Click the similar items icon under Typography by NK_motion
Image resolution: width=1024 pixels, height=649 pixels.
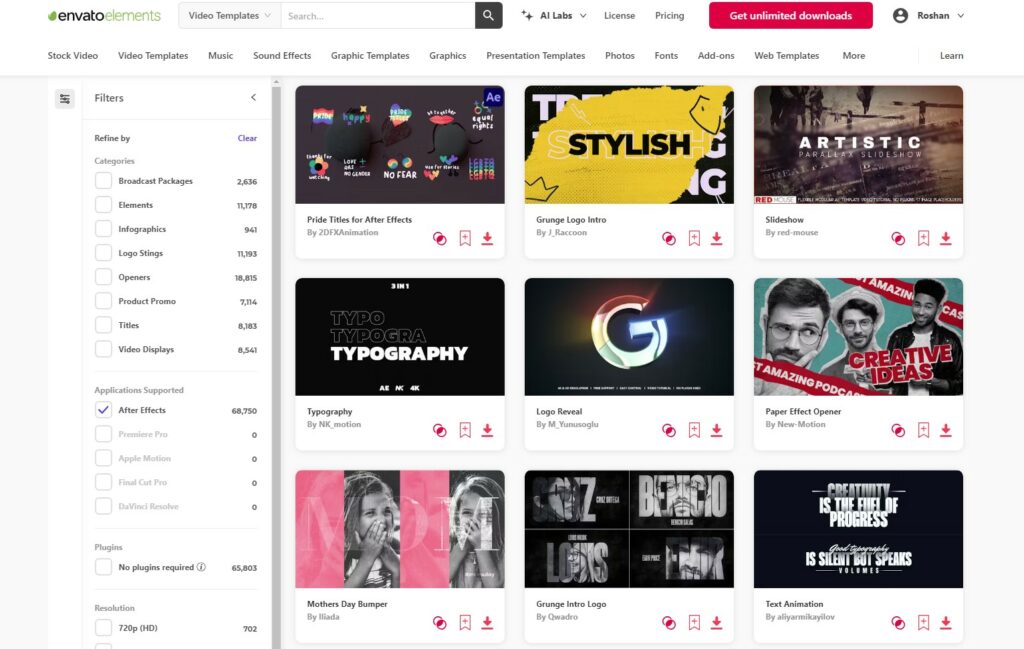(440, 430)
